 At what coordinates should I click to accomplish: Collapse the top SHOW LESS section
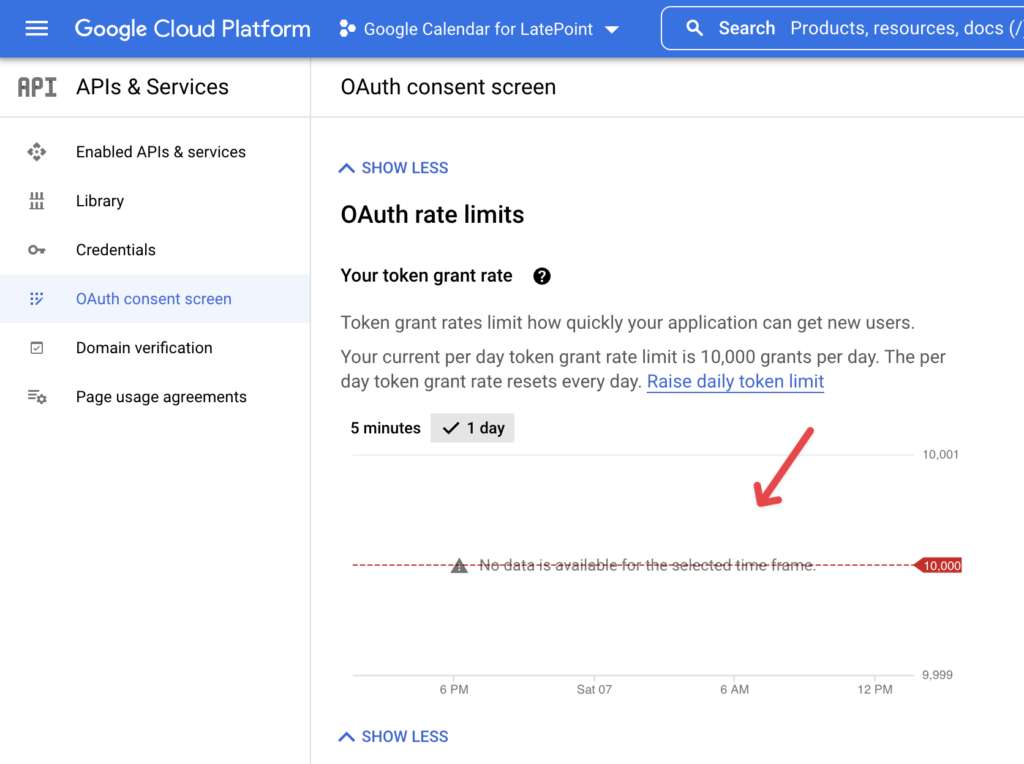tap(392, 167)
